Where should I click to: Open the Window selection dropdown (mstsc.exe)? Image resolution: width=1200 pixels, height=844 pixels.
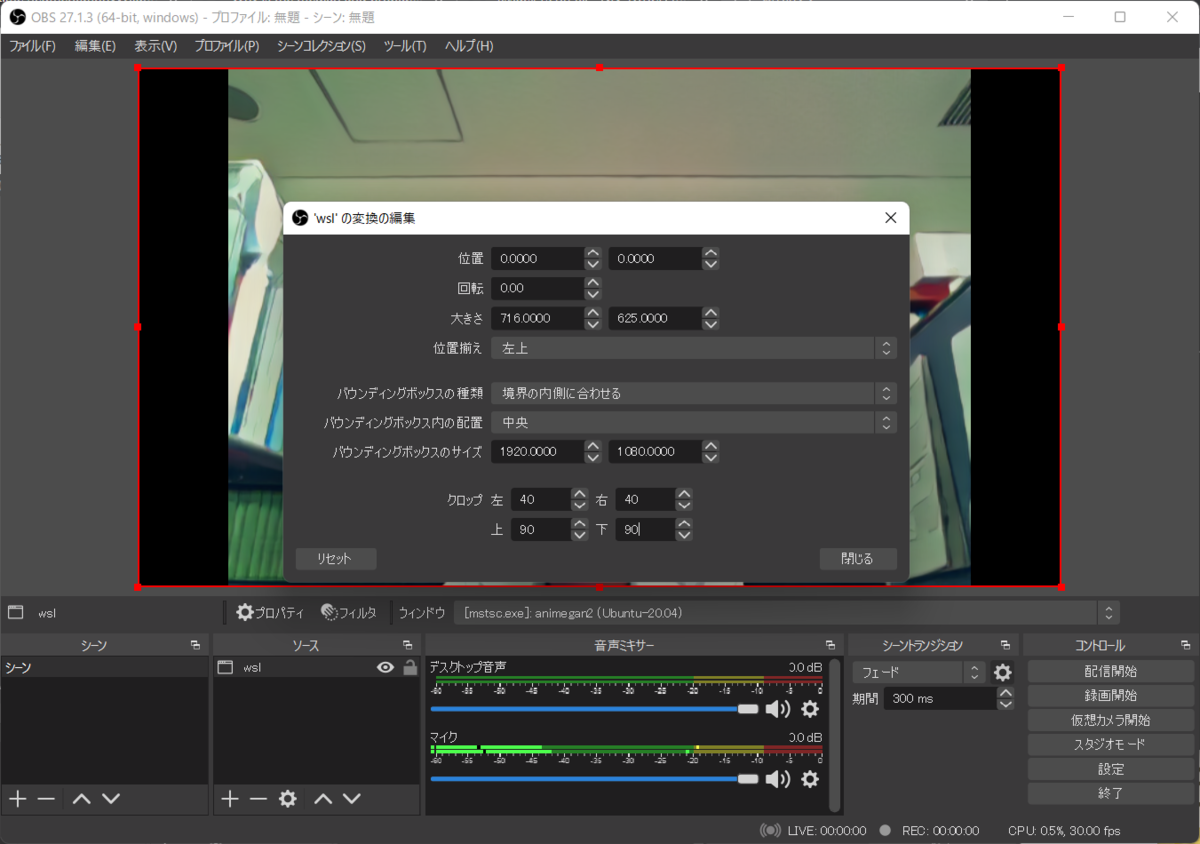click(786, 612)
